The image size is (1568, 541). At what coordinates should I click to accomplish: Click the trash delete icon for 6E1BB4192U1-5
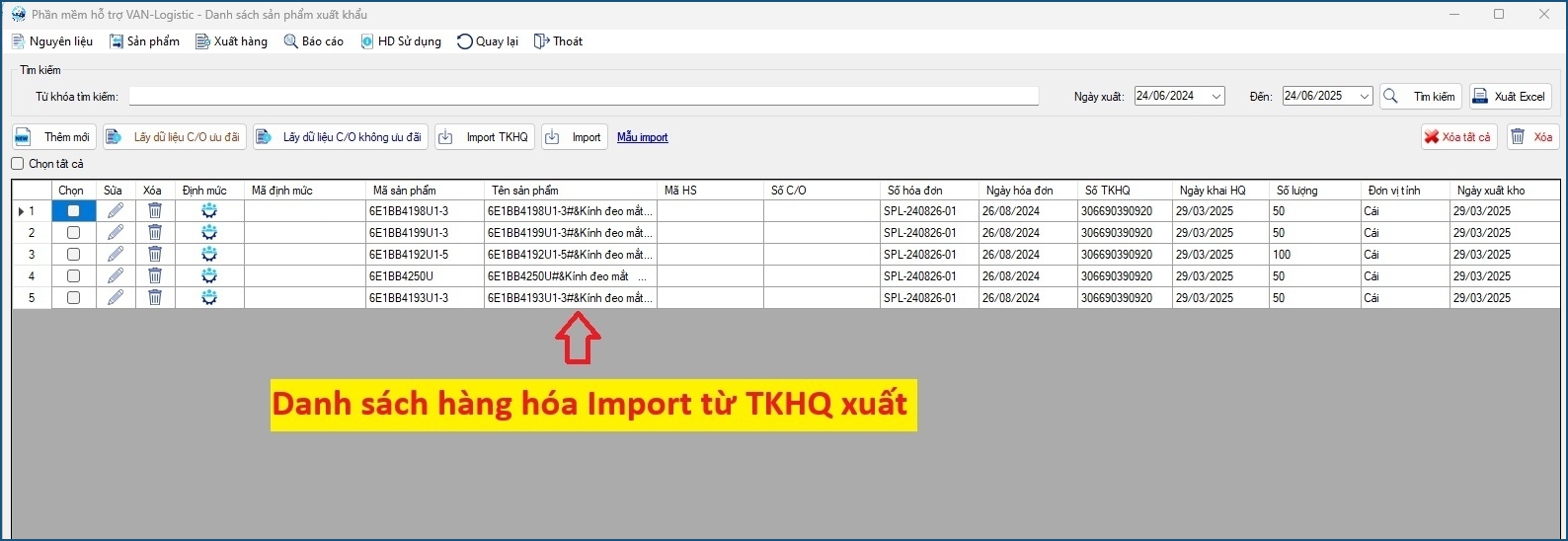[155, 254]
